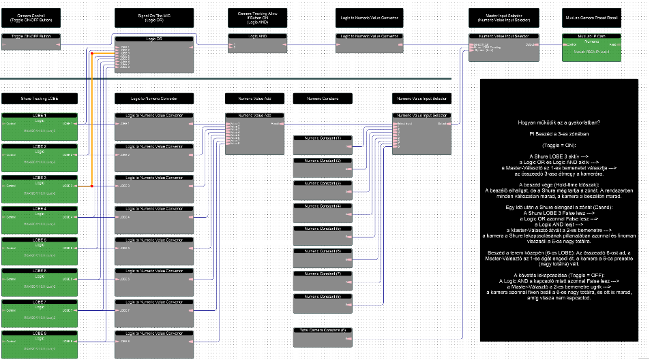Select the converter block with LOBE 1 input
This screenshot has height=360, width=650.
point(154,126)
